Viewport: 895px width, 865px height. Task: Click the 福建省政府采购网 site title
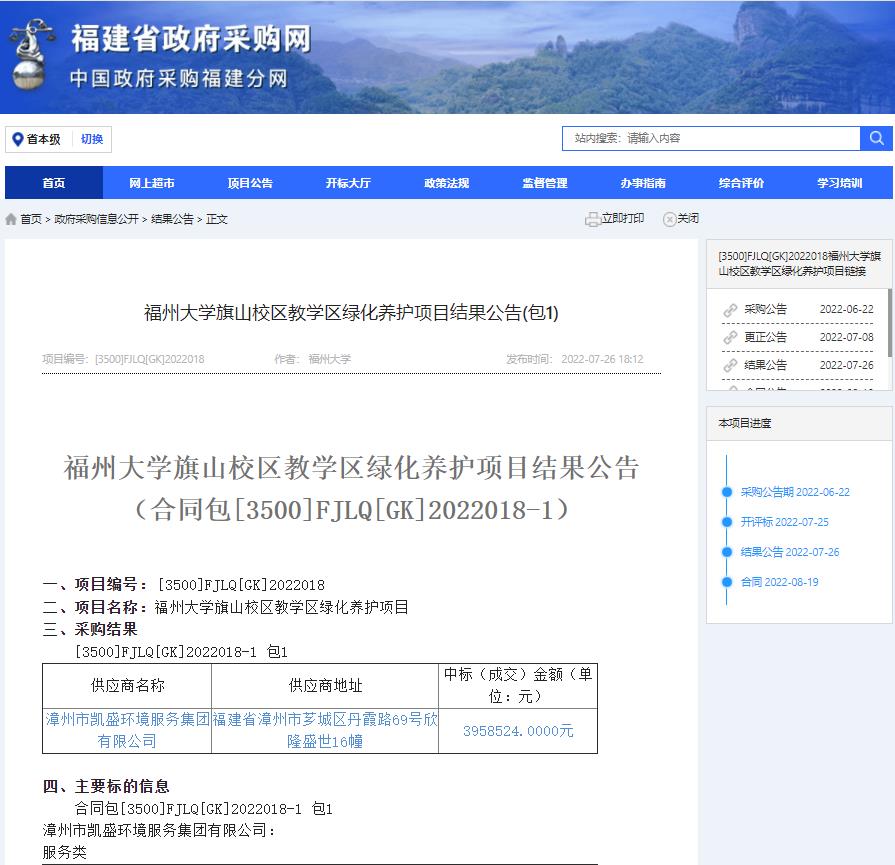tap(191, 39)
